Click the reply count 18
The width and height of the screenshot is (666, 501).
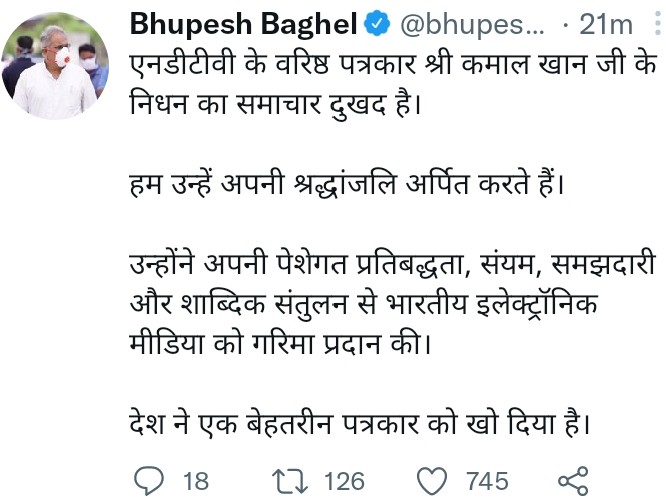coord(196,481)
